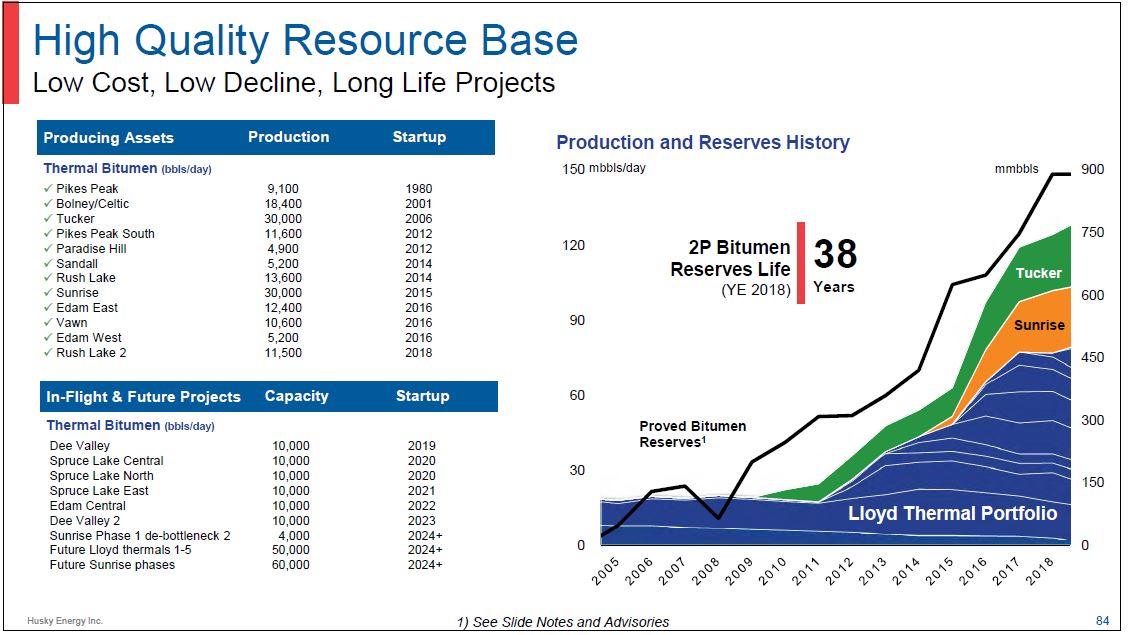Click the 'Production' column header
1128x635 pixels.
point(288,137)
